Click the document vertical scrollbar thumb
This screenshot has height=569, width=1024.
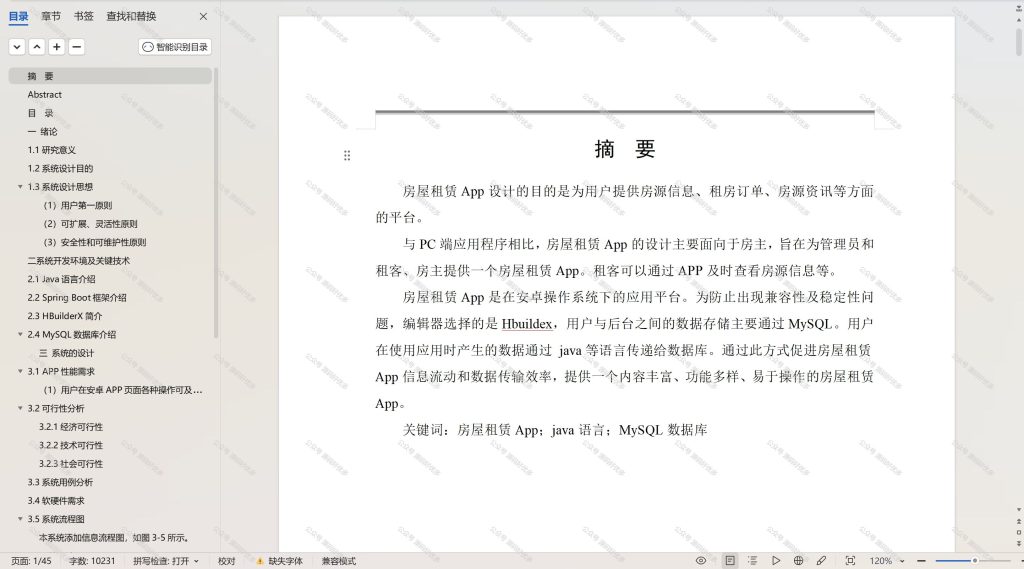[x=1019, y=41]
